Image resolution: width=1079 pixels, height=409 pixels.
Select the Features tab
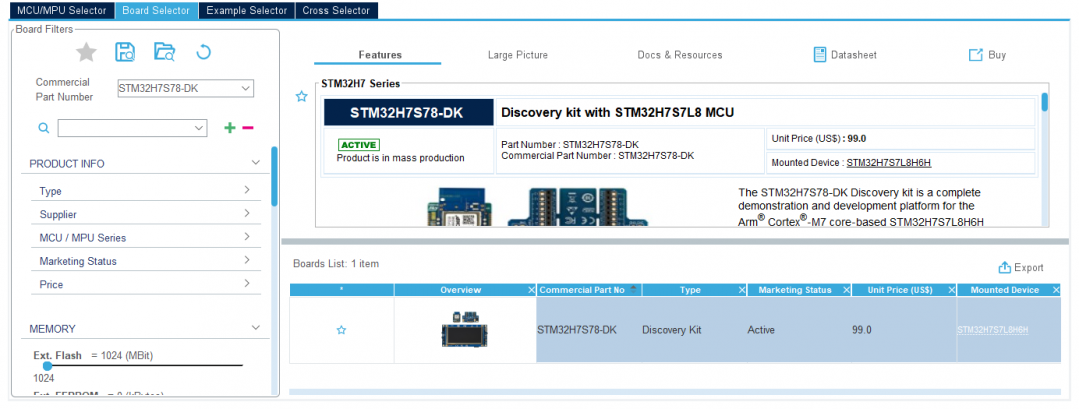pos(380,55)
